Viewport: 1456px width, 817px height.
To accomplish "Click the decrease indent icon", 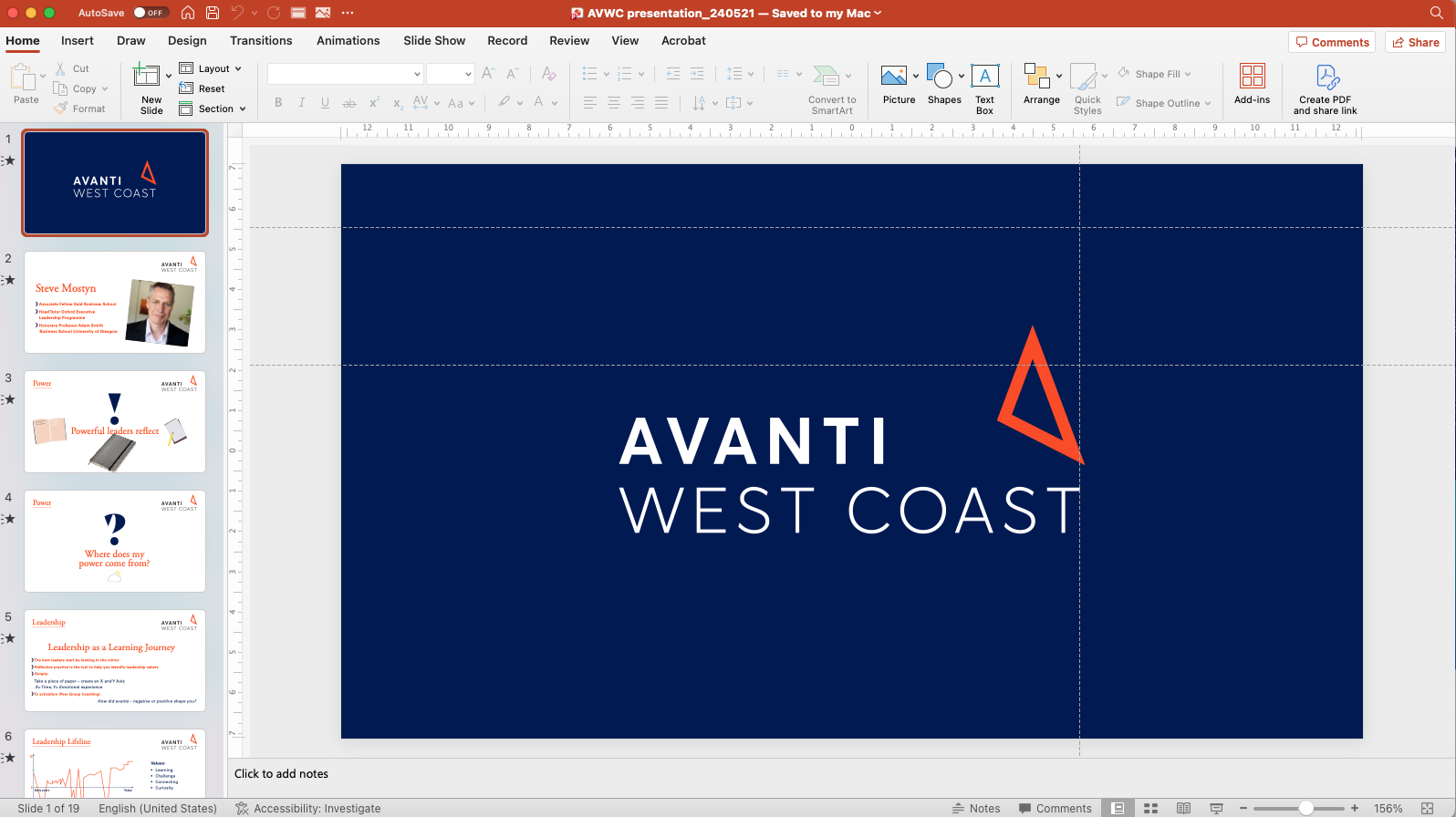I will click(673, 74).
